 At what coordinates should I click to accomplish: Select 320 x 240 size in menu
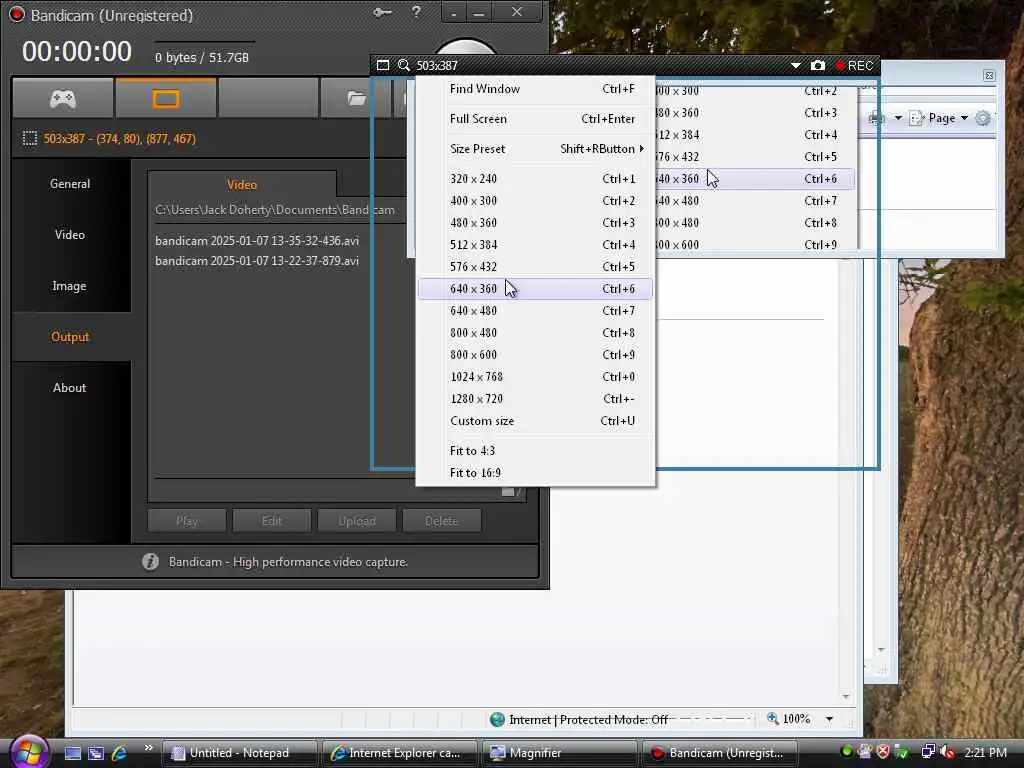pyautogui.click(x=535, y=179)
